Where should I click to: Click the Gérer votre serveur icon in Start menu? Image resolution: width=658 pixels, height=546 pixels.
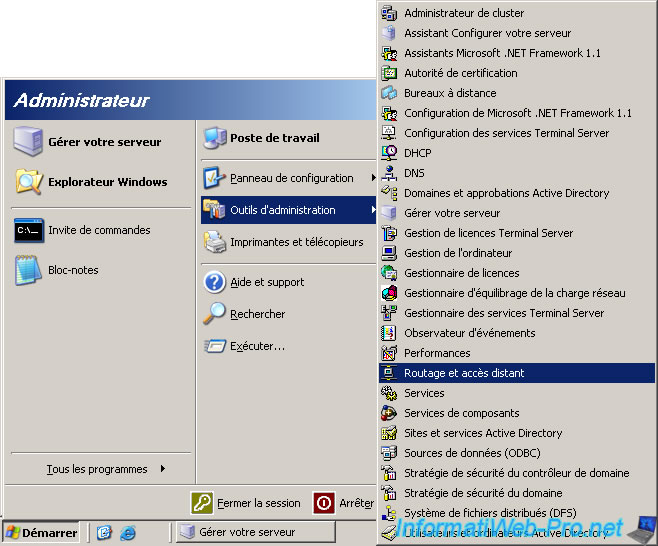[x=28, y=142]
